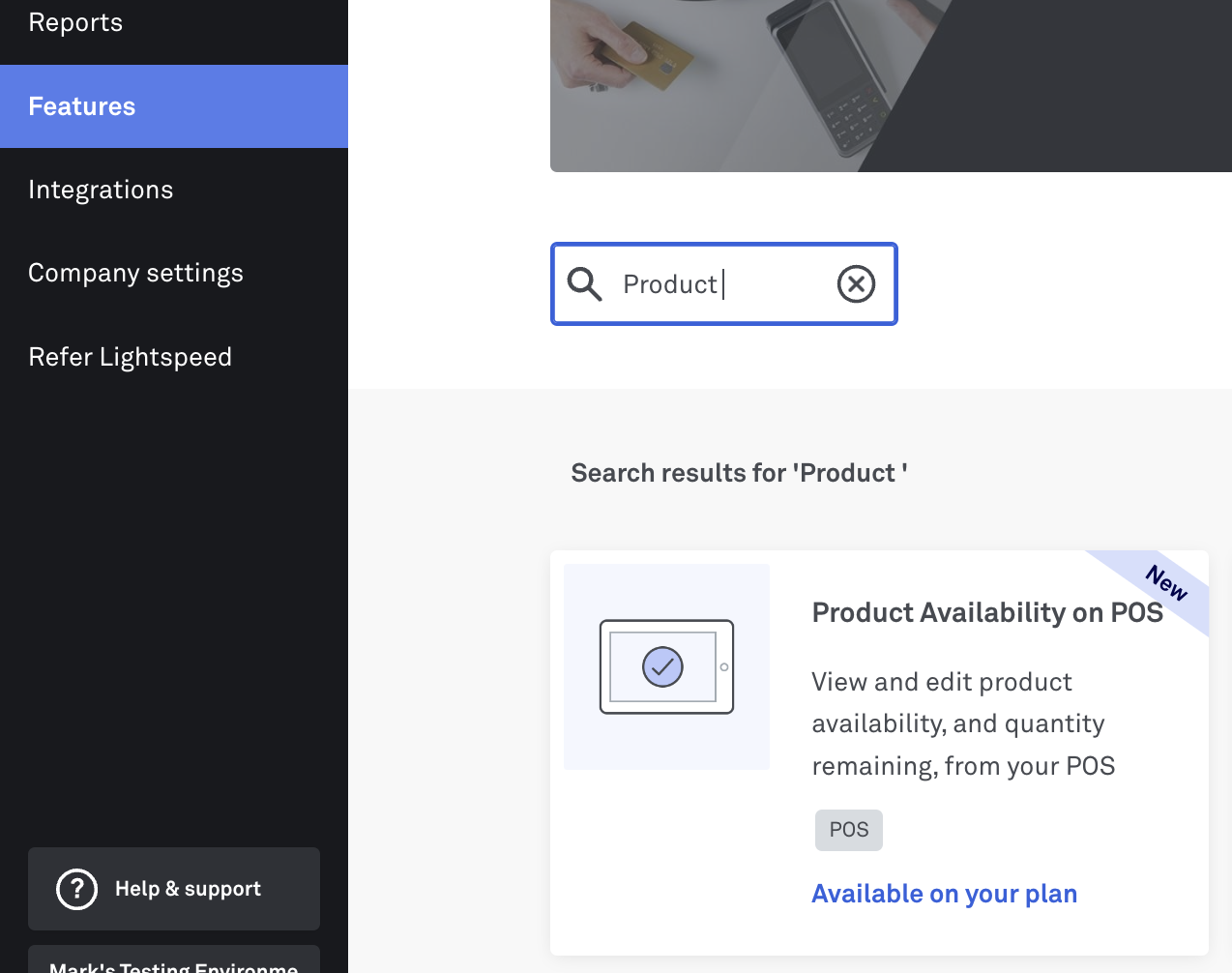Click the New ribbon badge on card
Image resolution: width=1232 pixels, height=973 pixels.
1166,583
